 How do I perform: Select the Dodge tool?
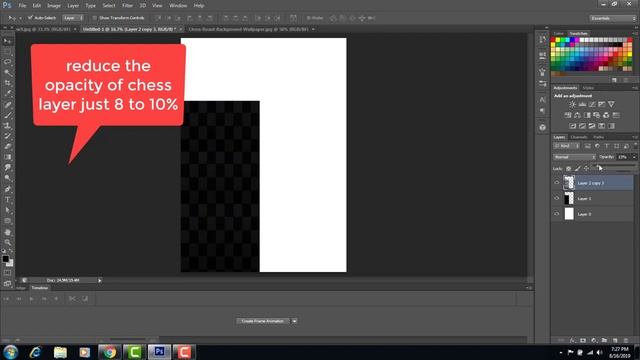(7, 178)
